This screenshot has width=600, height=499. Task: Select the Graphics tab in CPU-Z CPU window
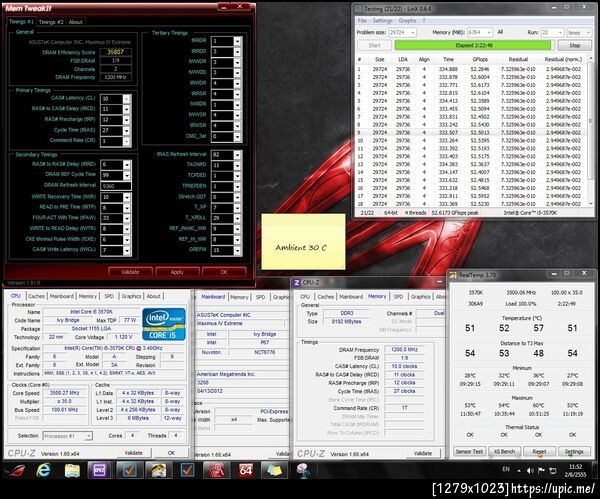pos(131,296)
